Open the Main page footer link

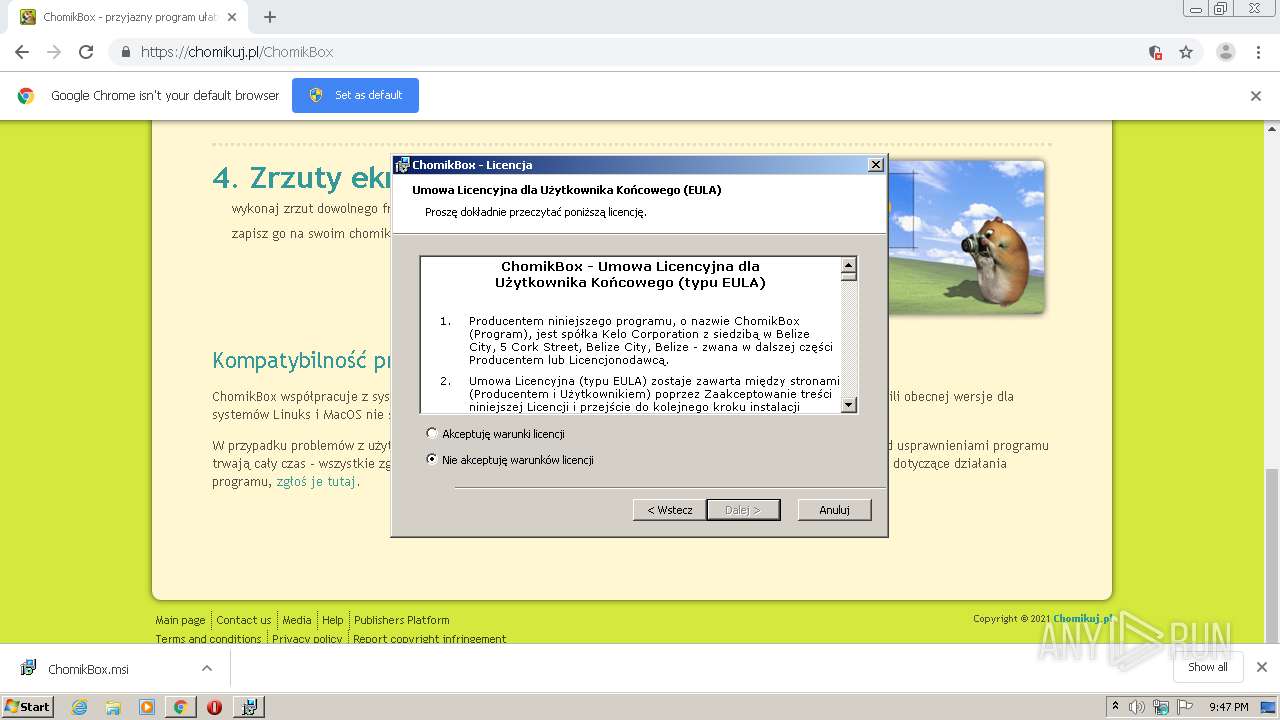[180, 620]
